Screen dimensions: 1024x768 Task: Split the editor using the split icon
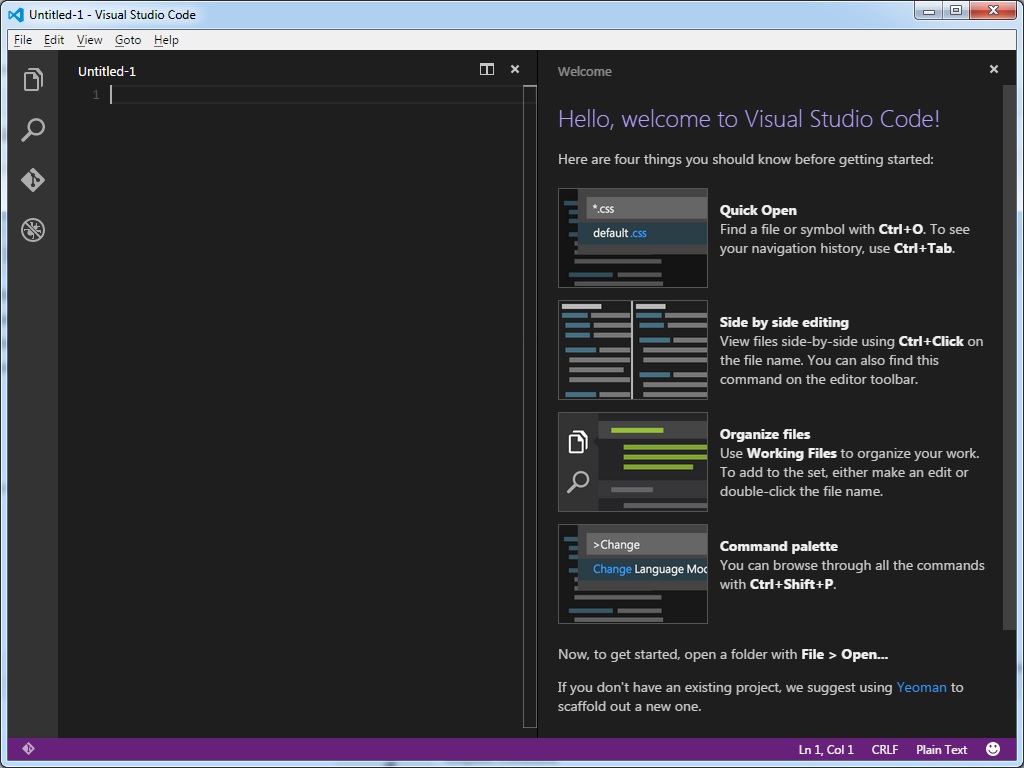[x=487, y=69]
